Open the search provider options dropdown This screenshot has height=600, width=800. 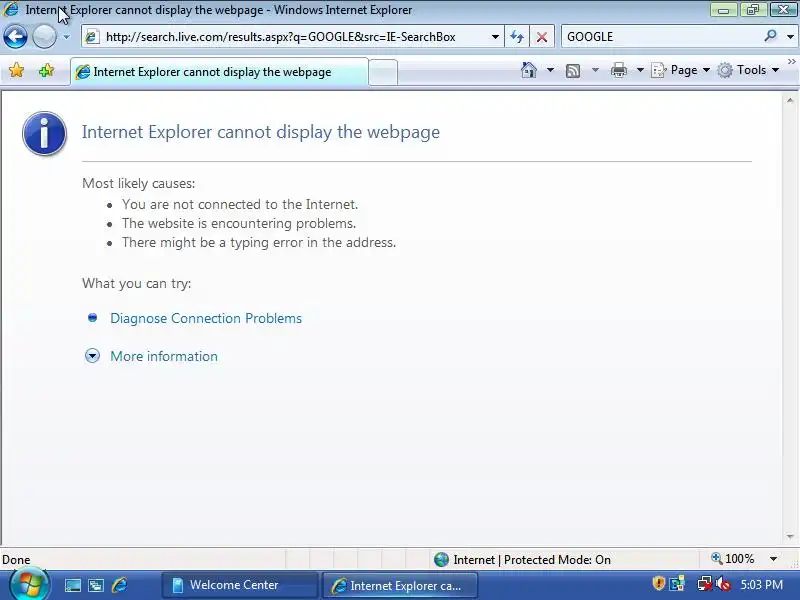[x=790, y=37]
